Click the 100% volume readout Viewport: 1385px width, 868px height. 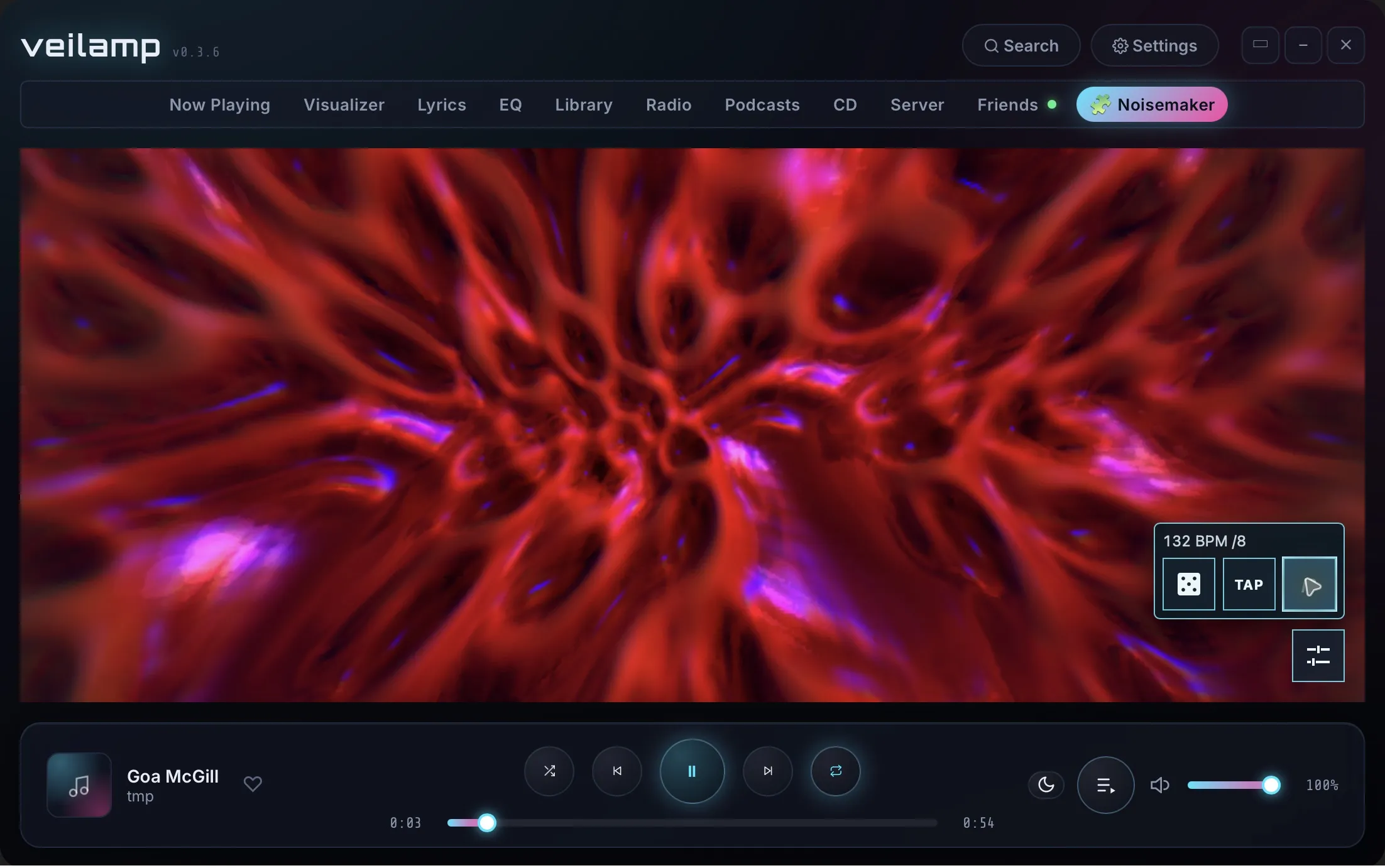click(1322, 786)
